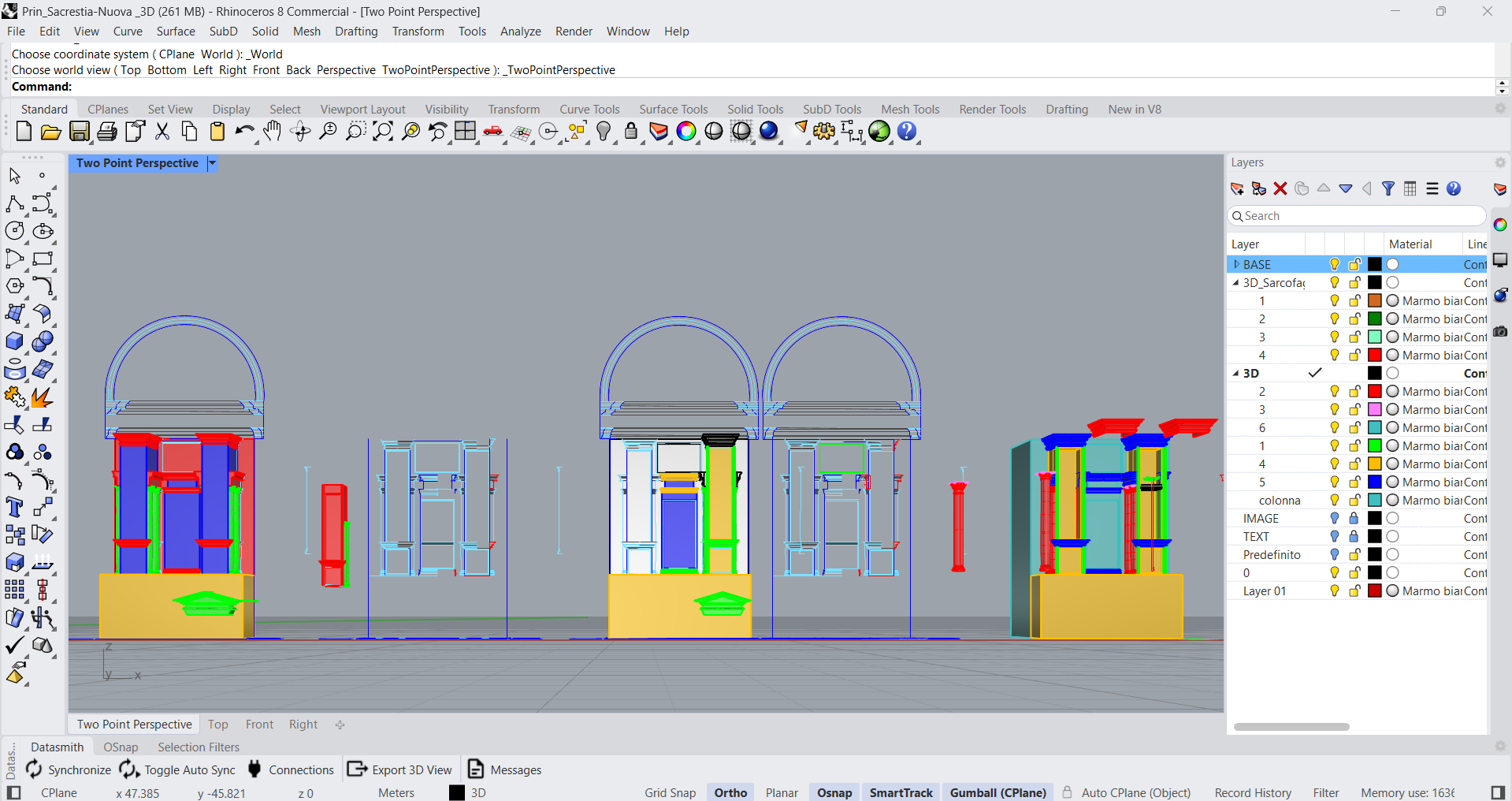Switch to the Curve Tools toolbar tab
This screenshot has height=801, width=1512.
point(589,110)
